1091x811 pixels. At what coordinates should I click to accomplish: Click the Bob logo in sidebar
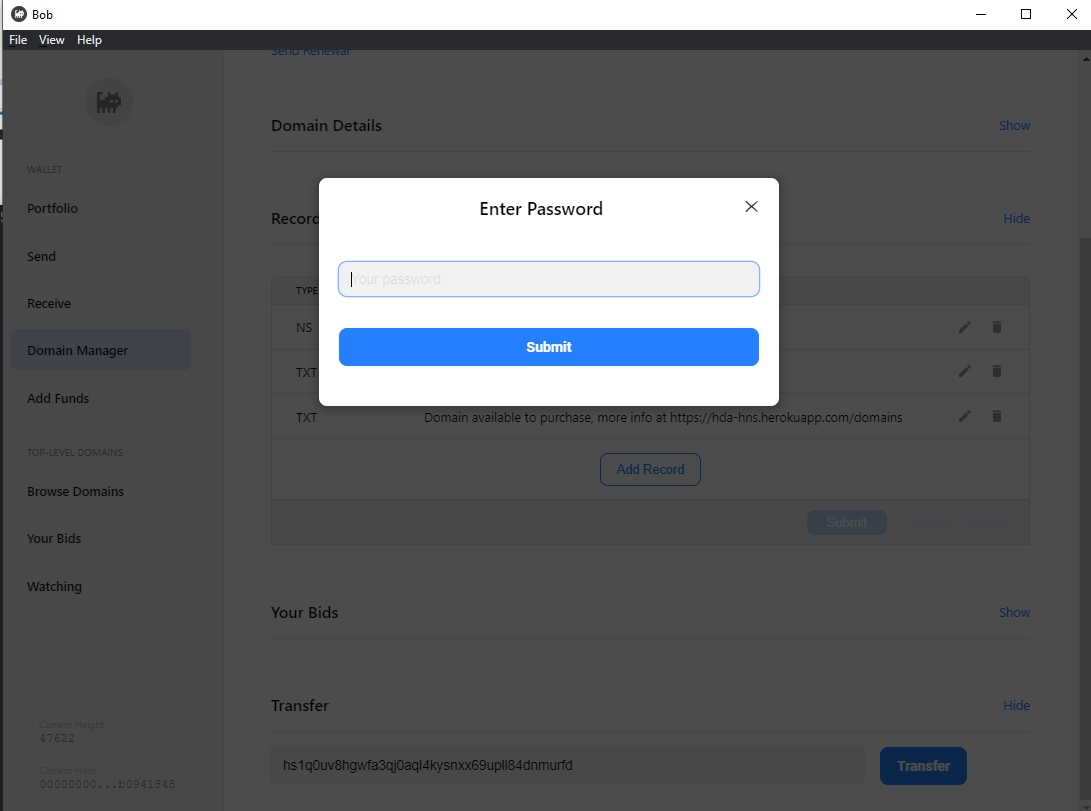tap(109, 101)
